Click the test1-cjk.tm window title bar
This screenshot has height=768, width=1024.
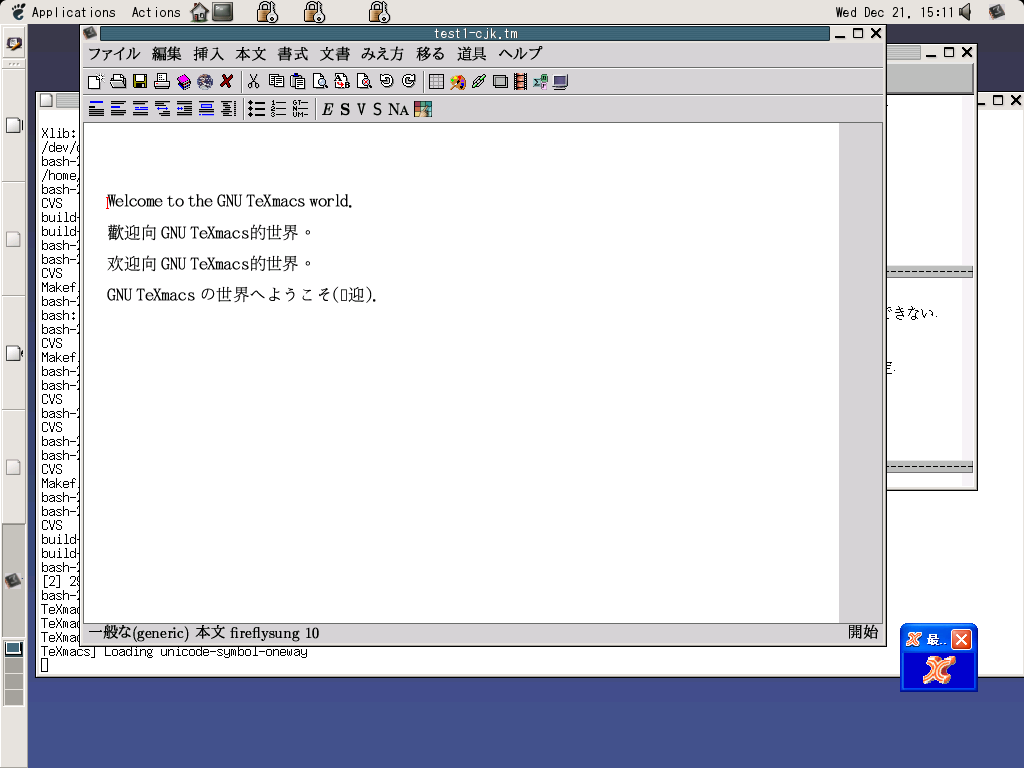(466, 33)
